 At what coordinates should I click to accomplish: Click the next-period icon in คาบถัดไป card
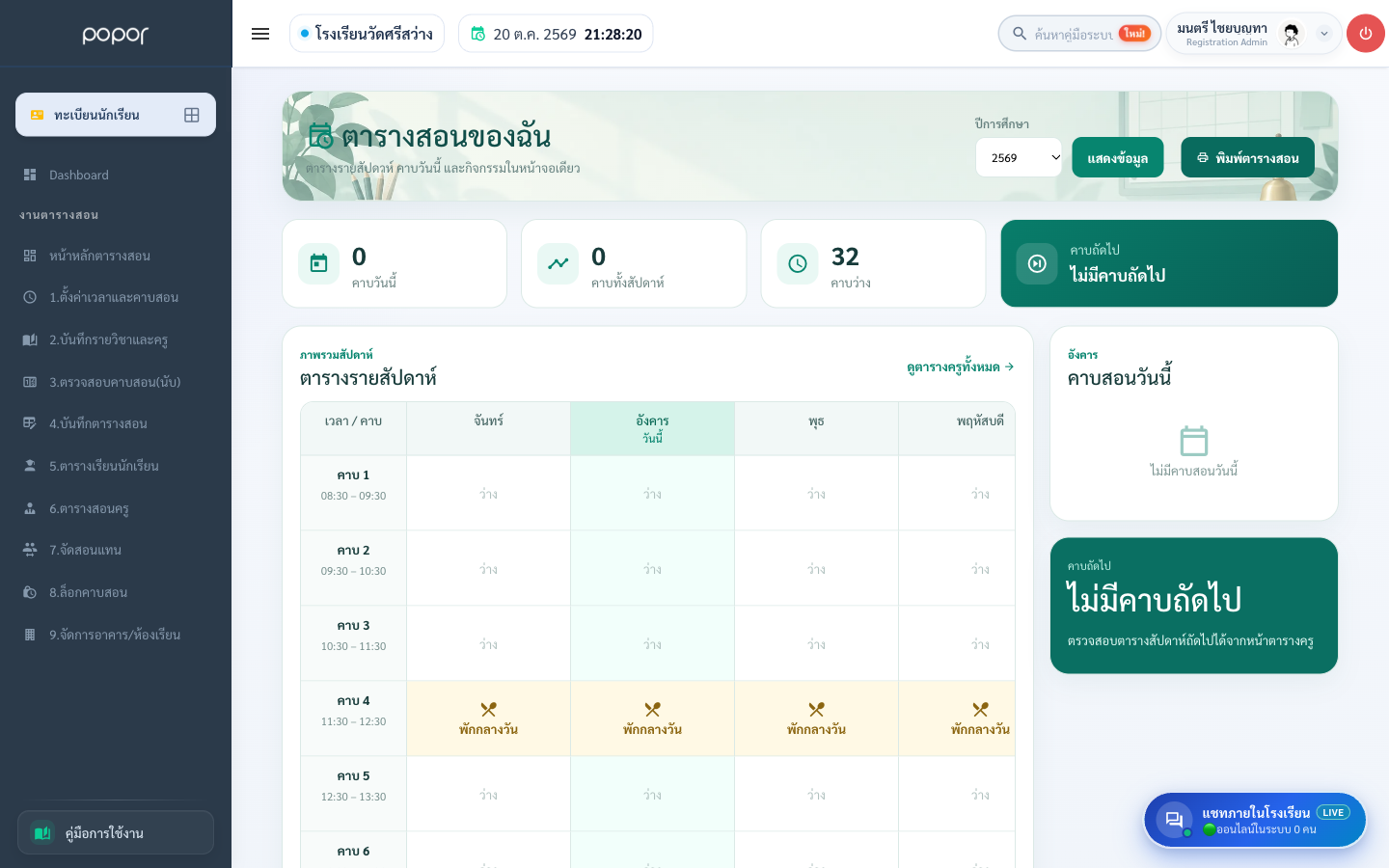1037,263
